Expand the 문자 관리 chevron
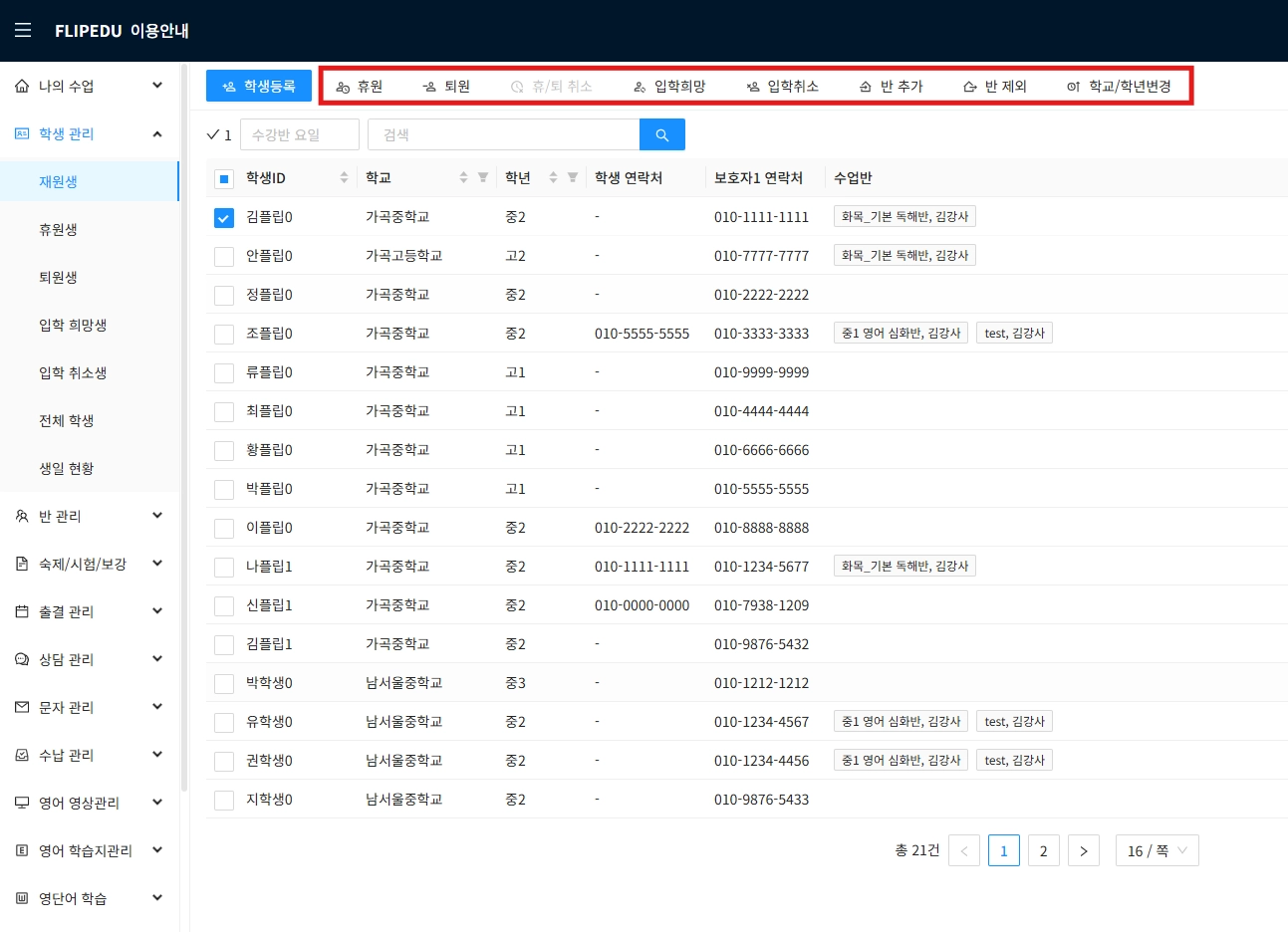Image resolution: width=1288 pixels, height=932 pixels. pyautogui.click(x=157, y=707)
